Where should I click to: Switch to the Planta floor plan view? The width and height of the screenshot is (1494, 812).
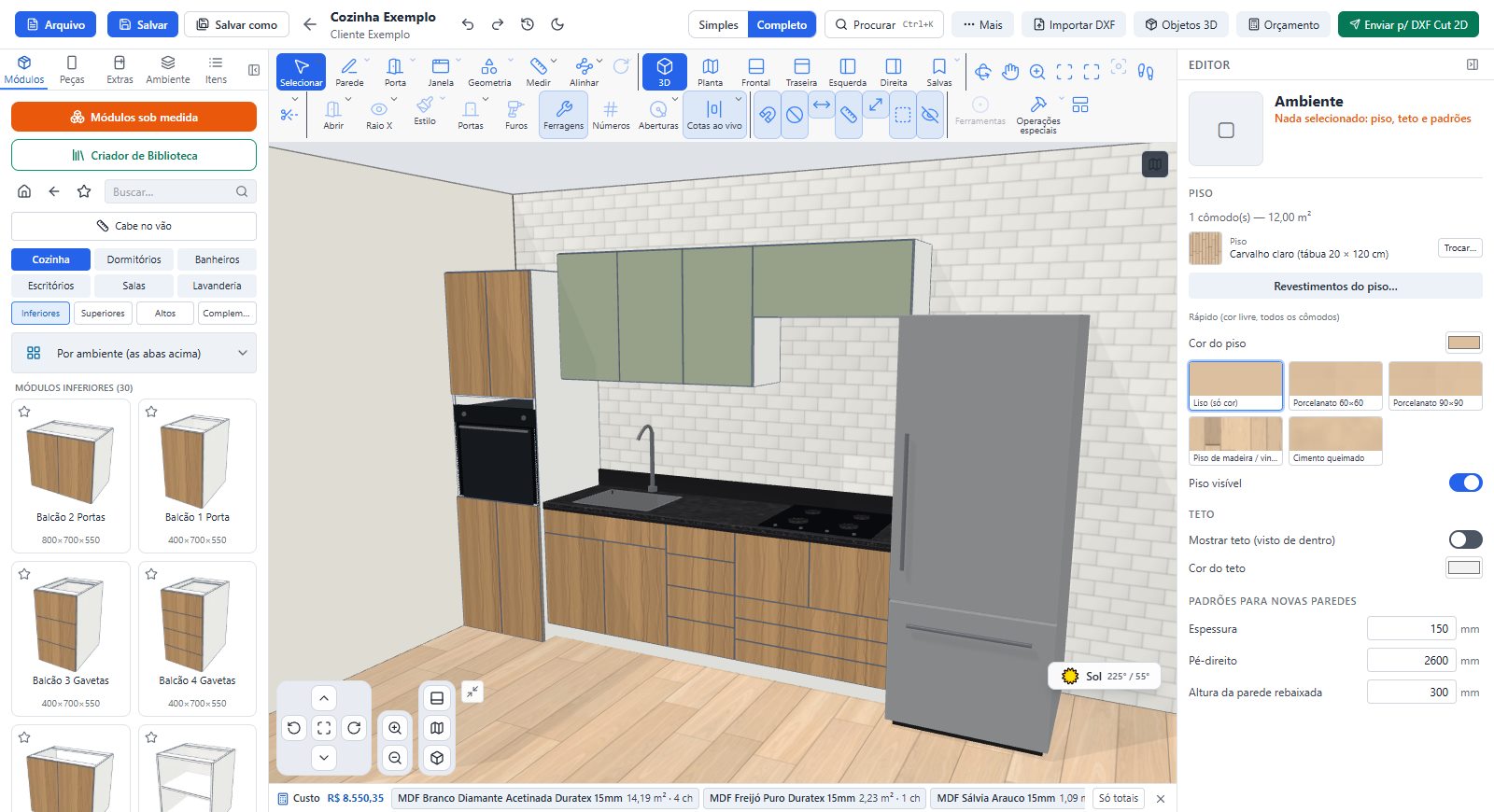[x=711, y=72]
